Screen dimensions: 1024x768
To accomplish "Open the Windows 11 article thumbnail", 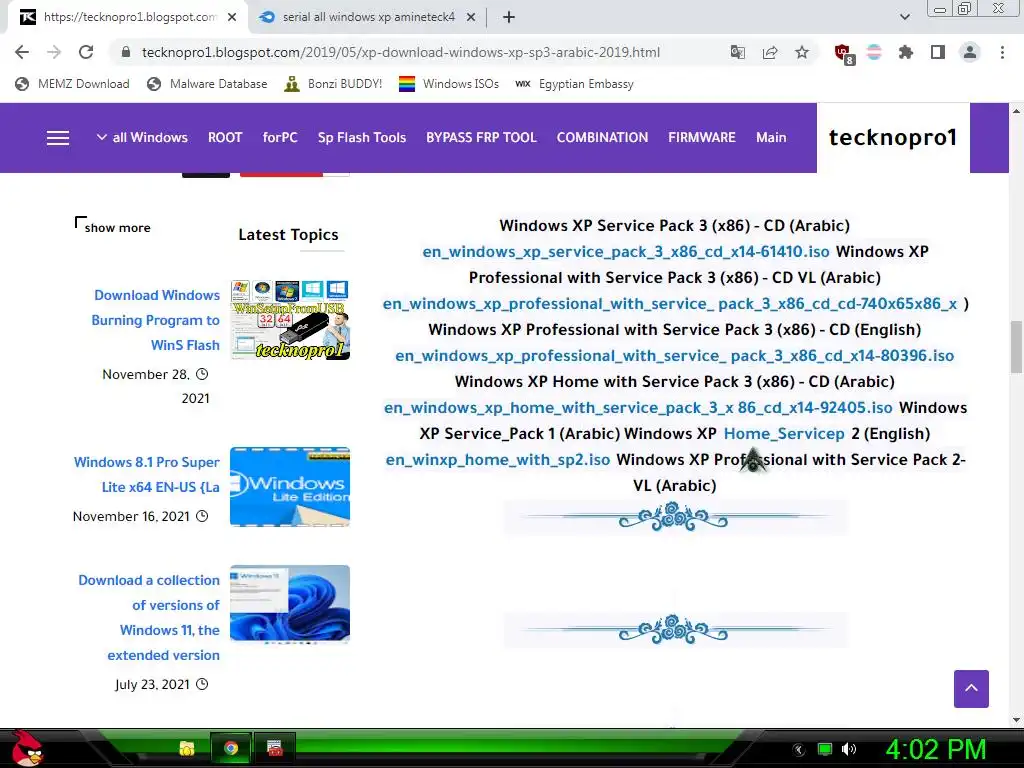I will [290, 604].
